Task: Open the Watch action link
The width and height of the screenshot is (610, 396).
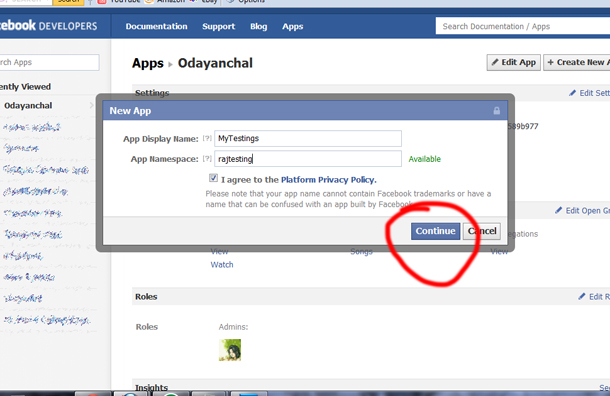Action: pos(222,265)
